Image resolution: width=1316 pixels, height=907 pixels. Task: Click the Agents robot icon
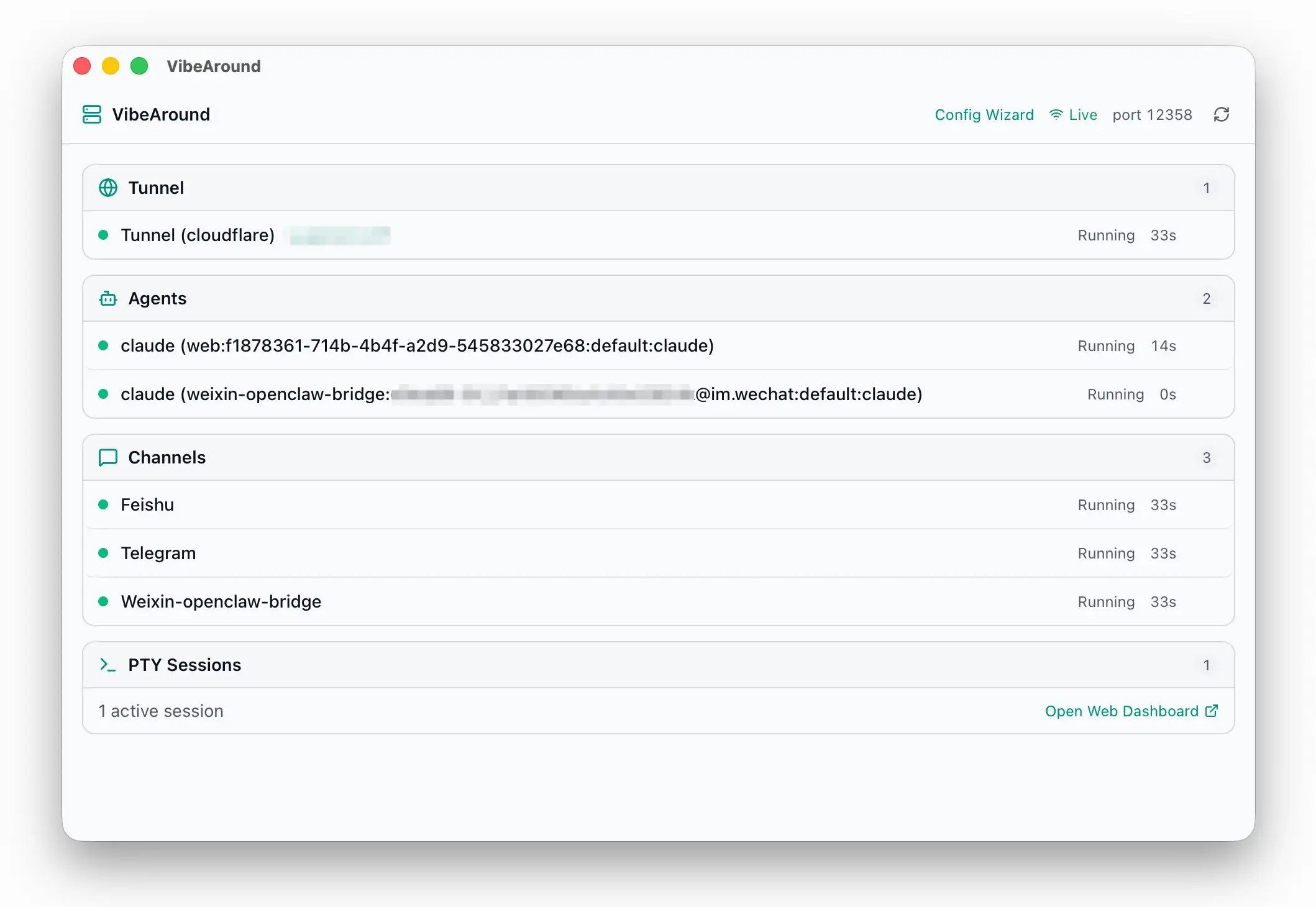[108, 299]
